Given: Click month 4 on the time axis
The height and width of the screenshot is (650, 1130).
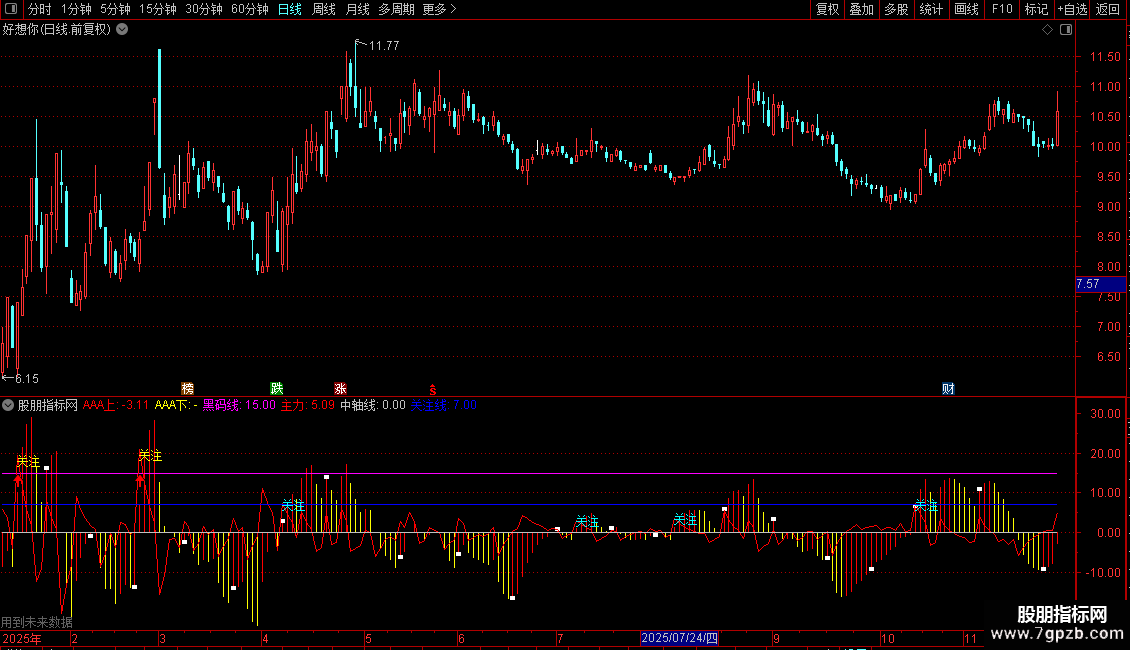Looking at the screenshot, I should pos(265,638).
